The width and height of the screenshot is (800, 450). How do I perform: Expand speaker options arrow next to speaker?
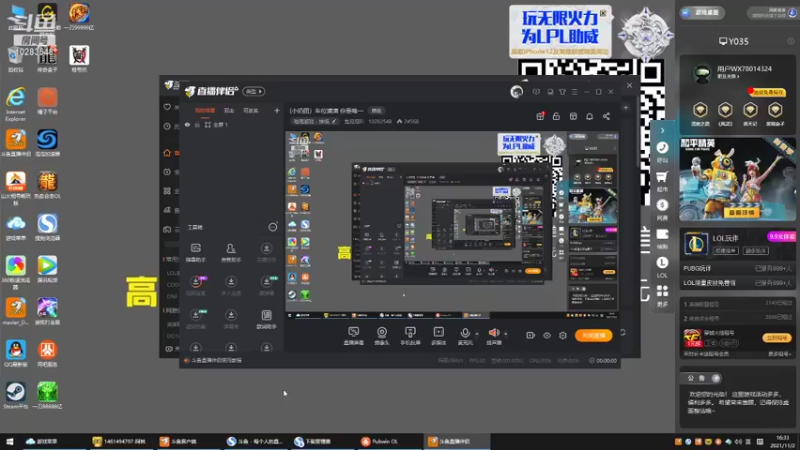click(x=506, y=334)
